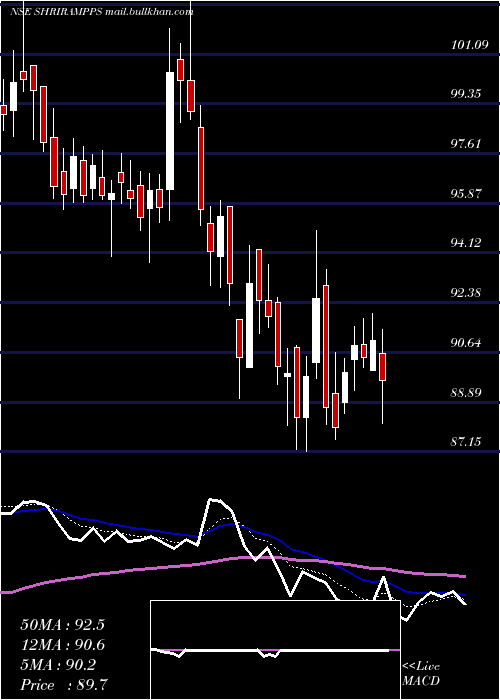
Task: Click inside the MACD inset panel
Action: coord(275,650)
